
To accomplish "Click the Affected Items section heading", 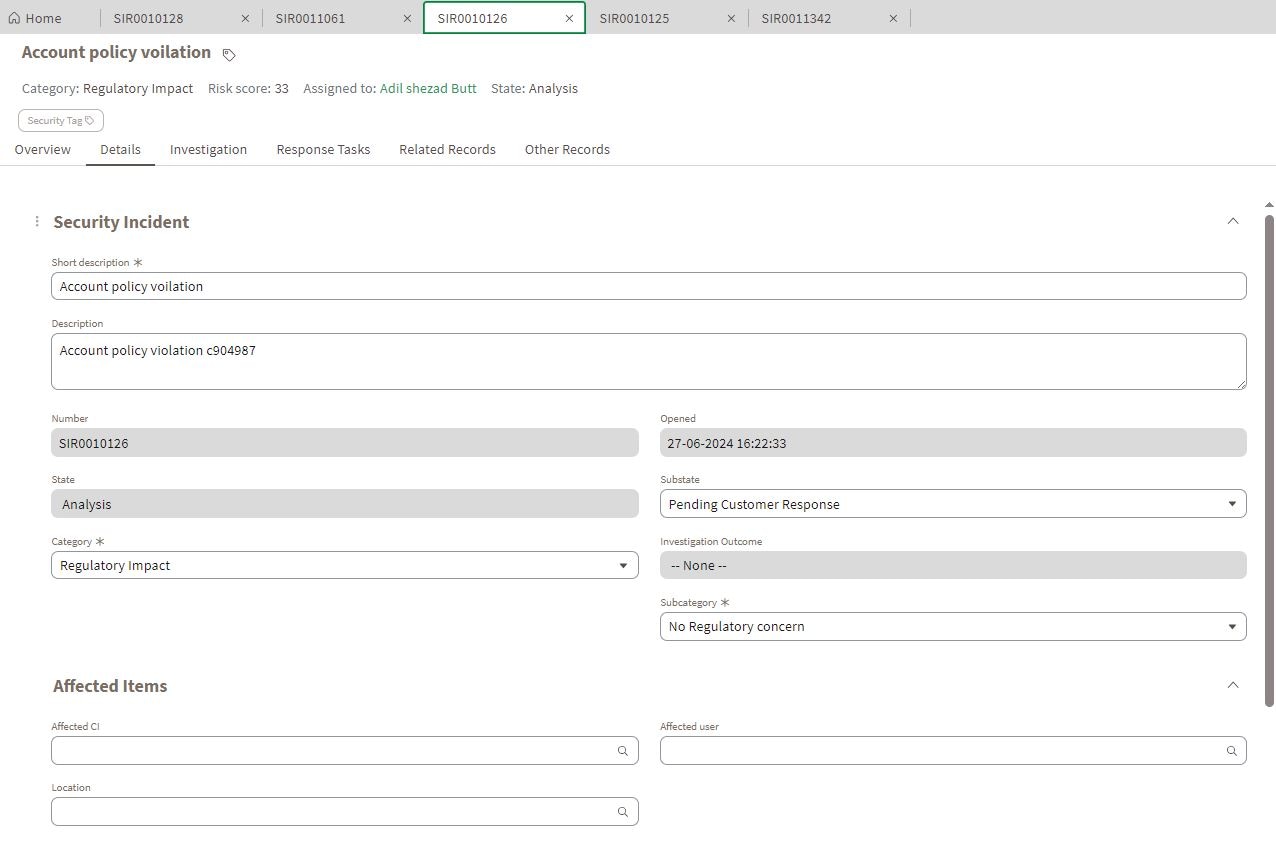I will (x=110, y=686).
